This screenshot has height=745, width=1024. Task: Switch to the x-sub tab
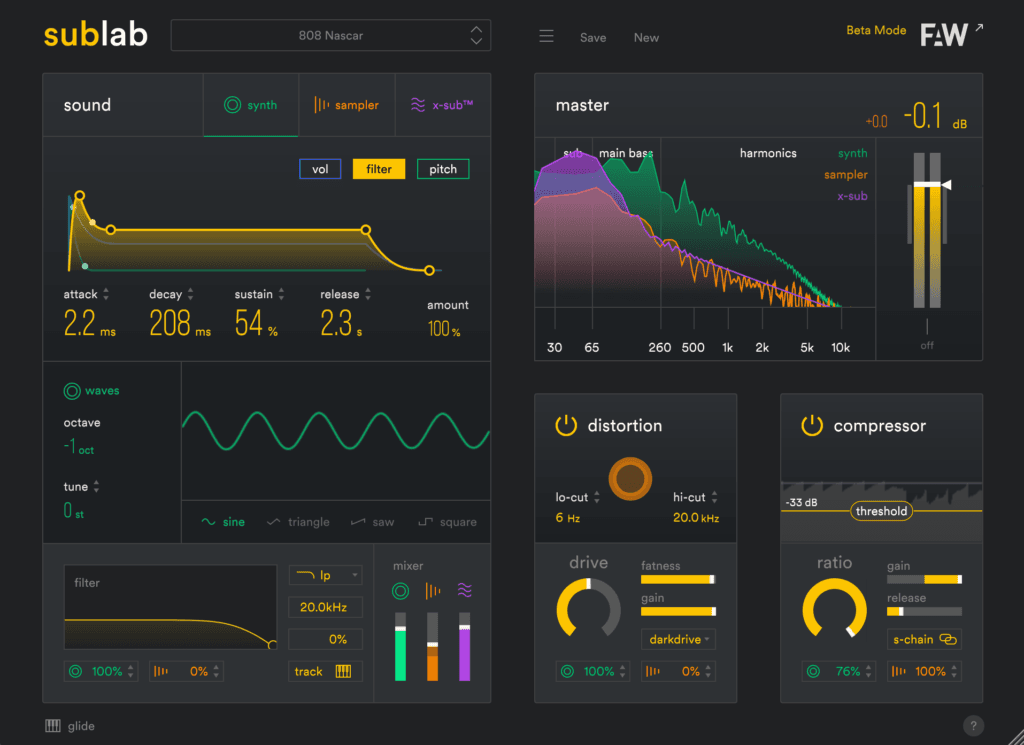coord(442,105)
